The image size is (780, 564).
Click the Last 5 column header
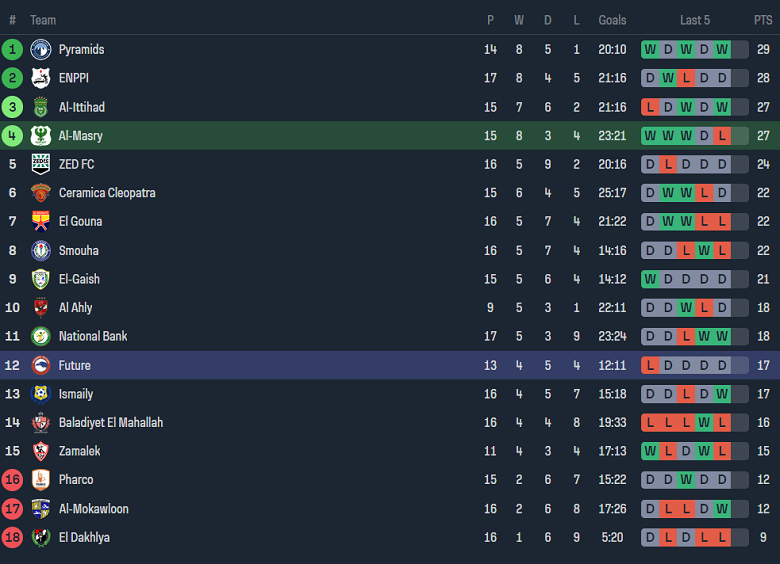click(x=695, y=20)
